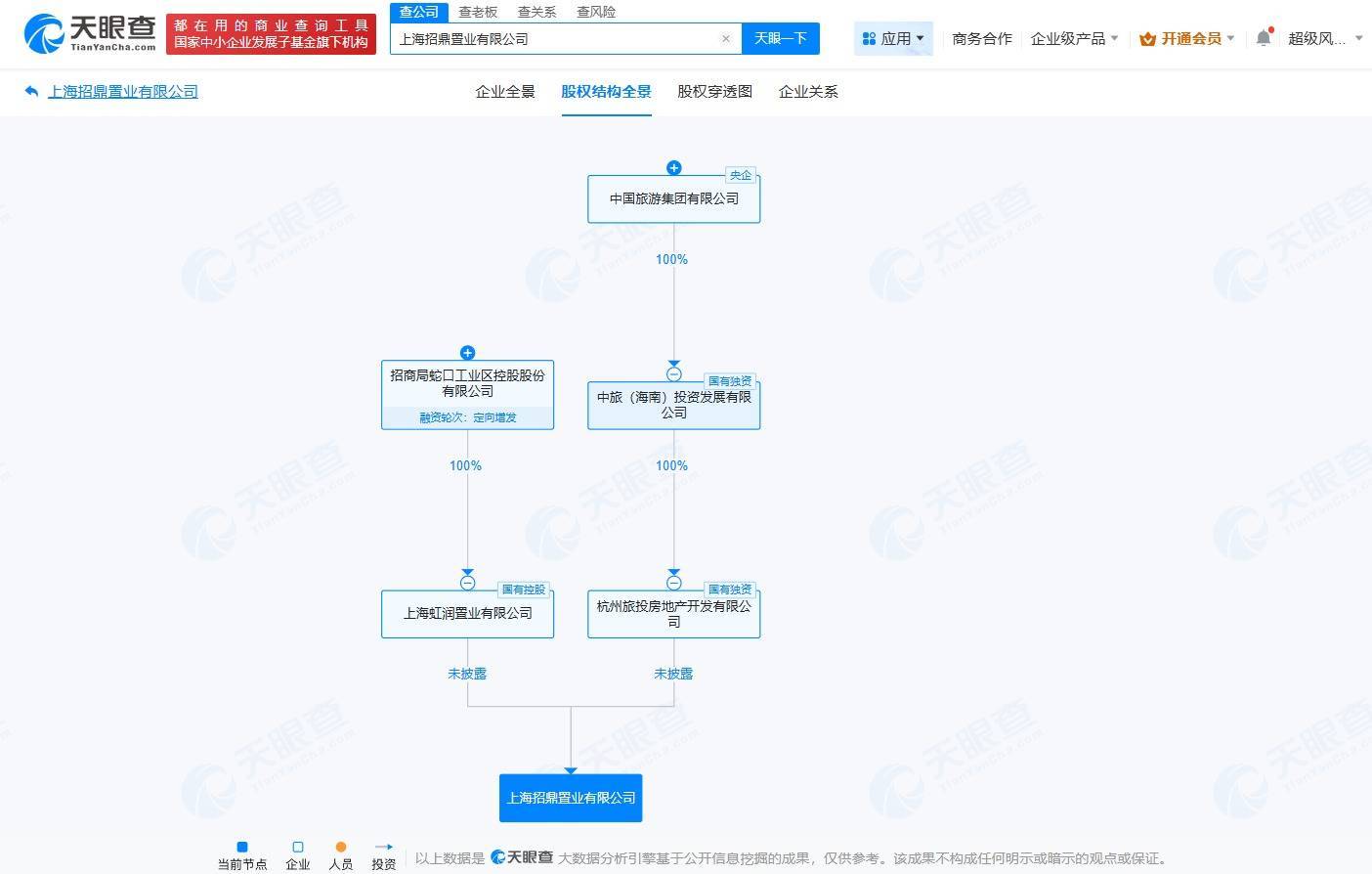Click the 企业 legend icon

click(x=298, y=847)
